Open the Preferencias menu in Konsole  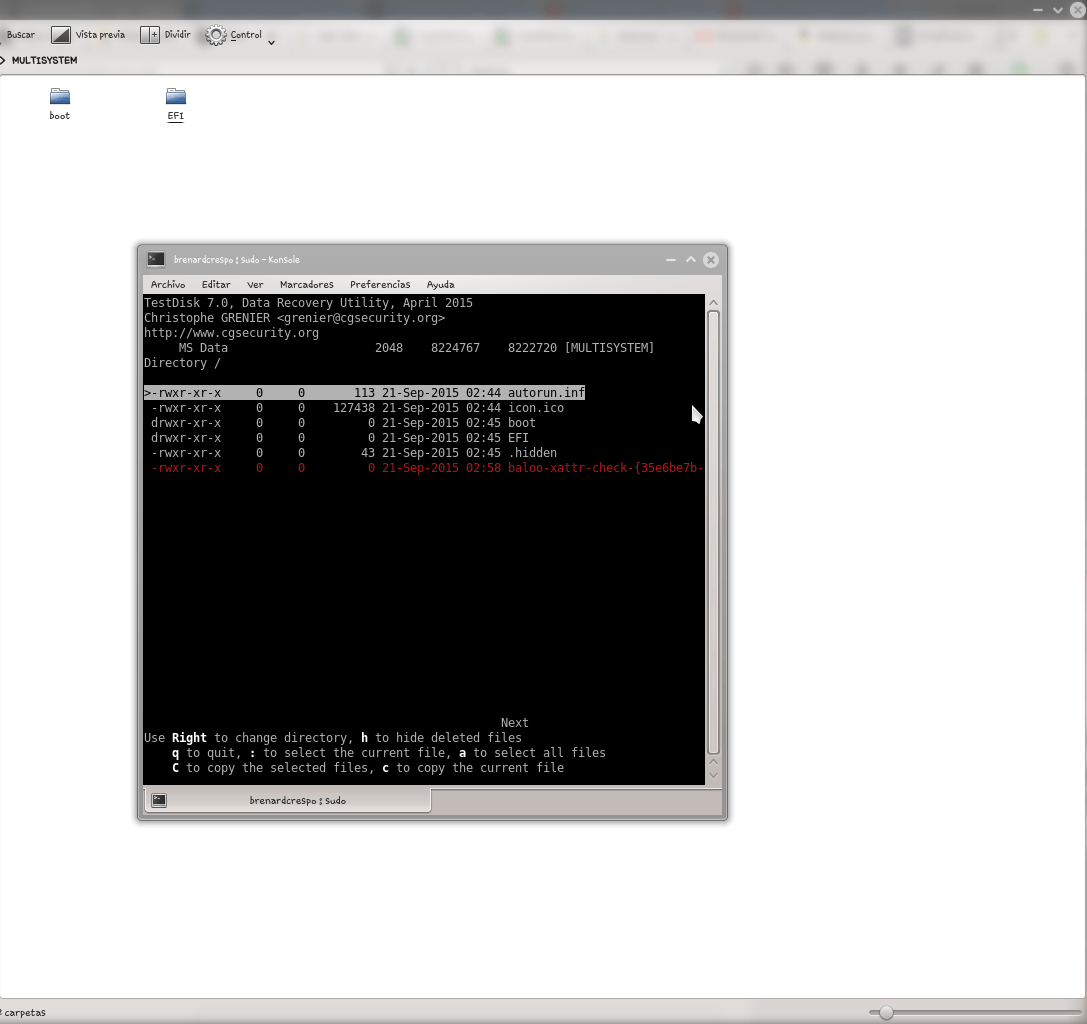[380, 284]
